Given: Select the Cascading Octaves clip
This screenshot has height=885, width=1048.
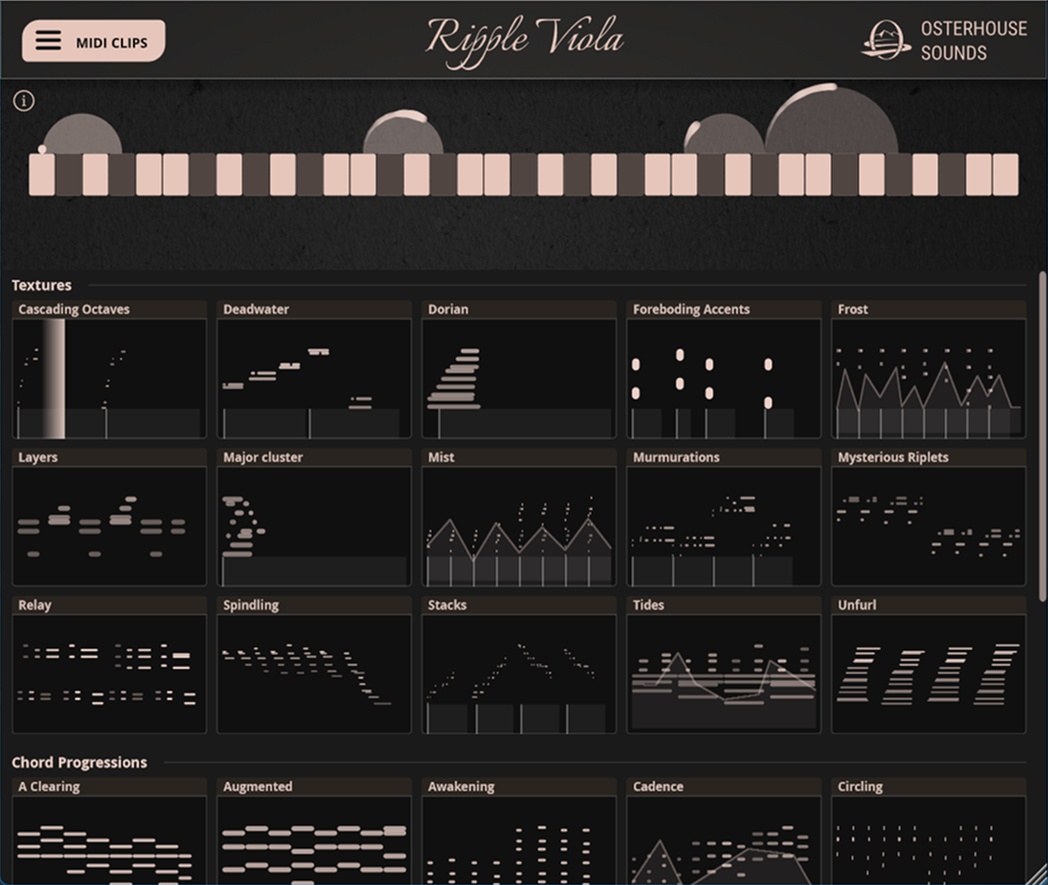Looking at the screenshot, I should coord(110,370).
